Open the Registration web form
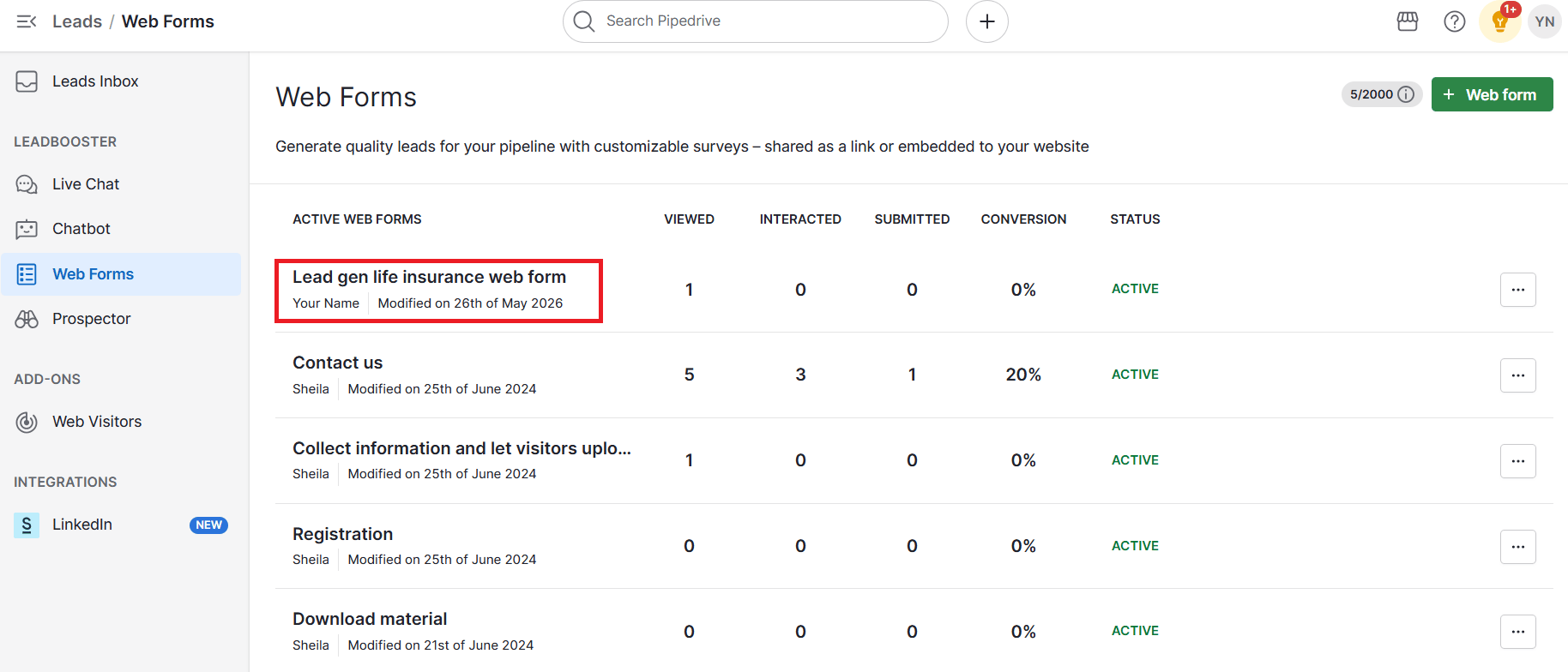This screenshot has width=1568, height=672. [342, 534]
